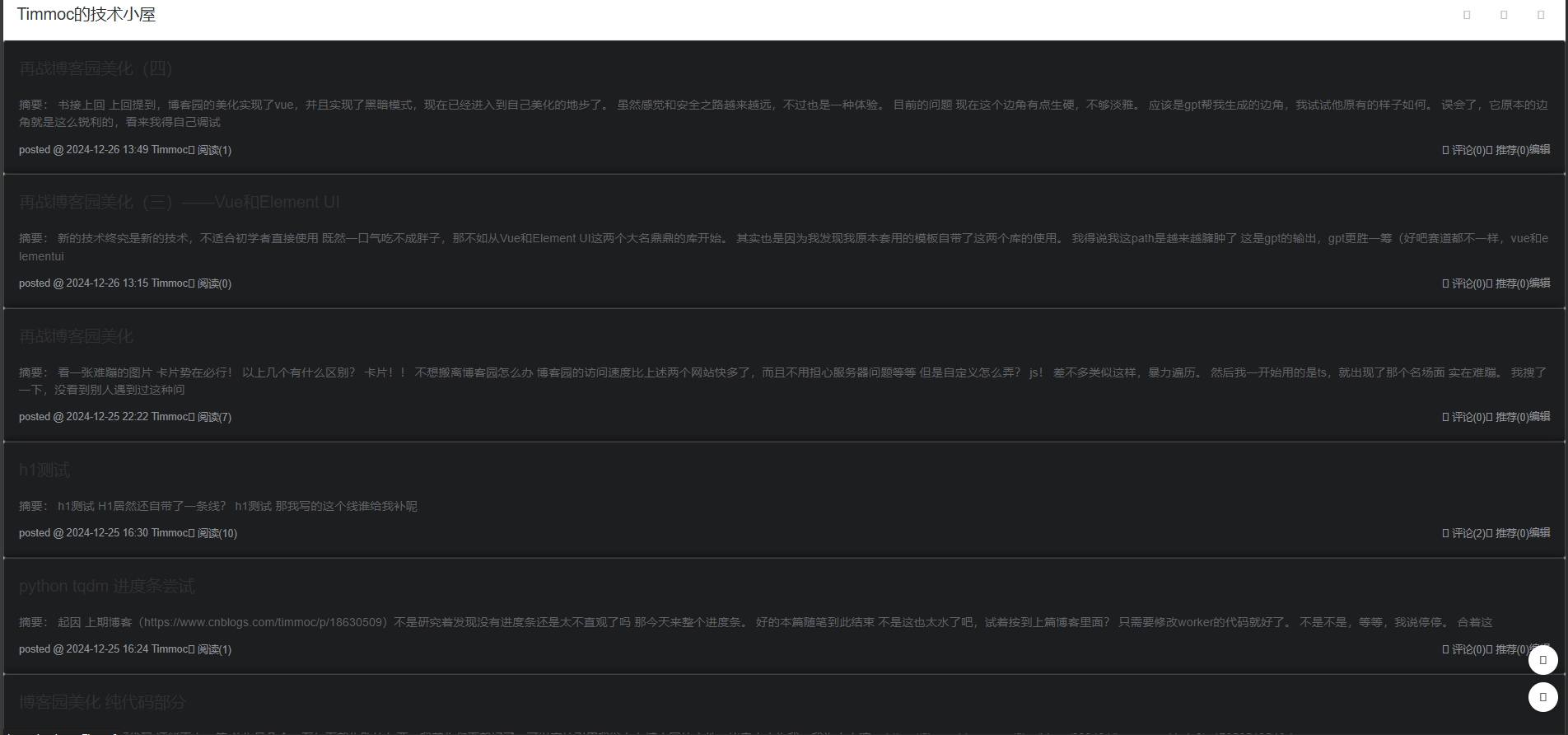Click the leftmost icon in the top-right header

point(1467,15)
